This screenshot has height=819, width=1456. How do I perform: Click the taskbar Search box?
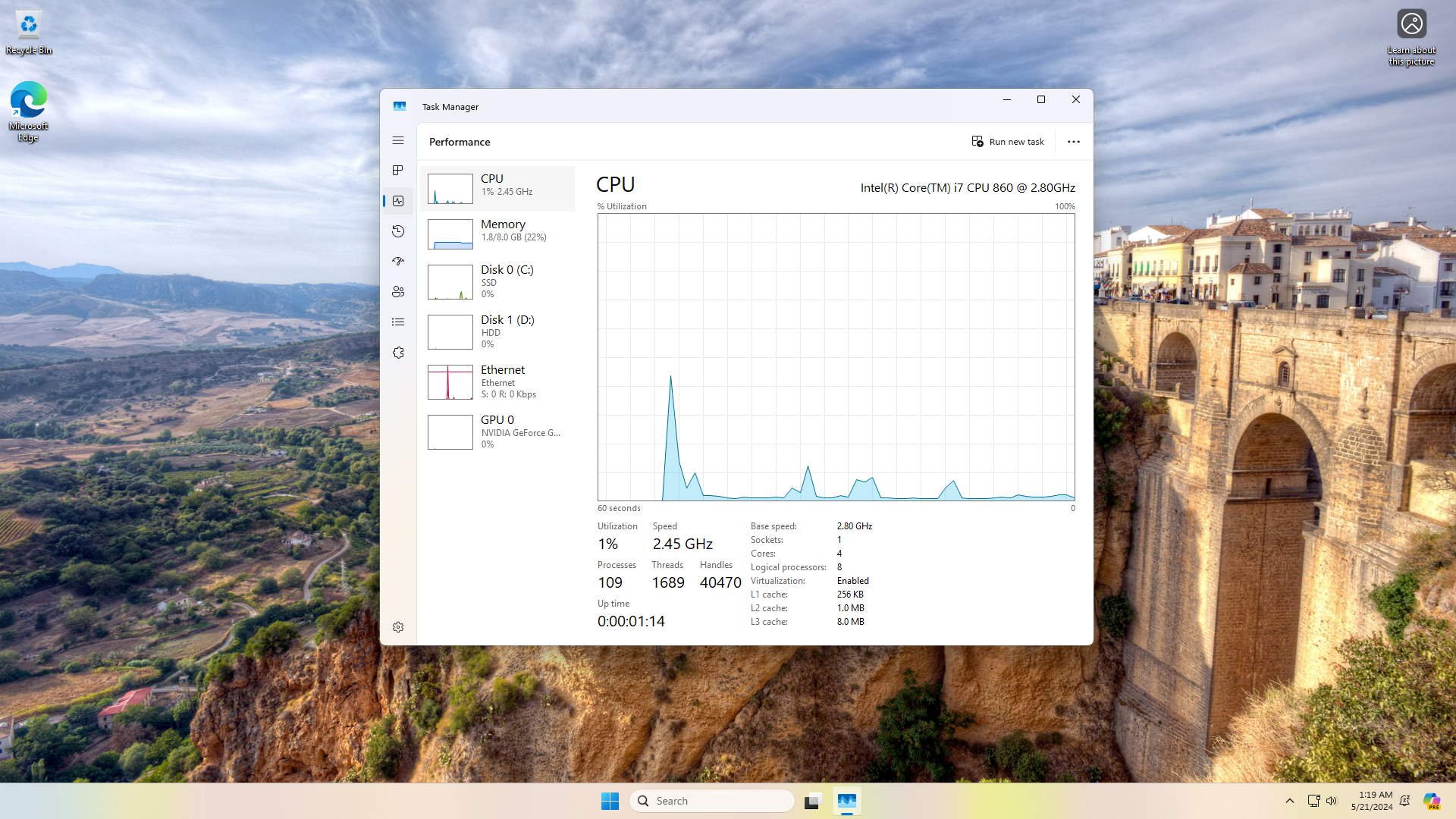711,801
